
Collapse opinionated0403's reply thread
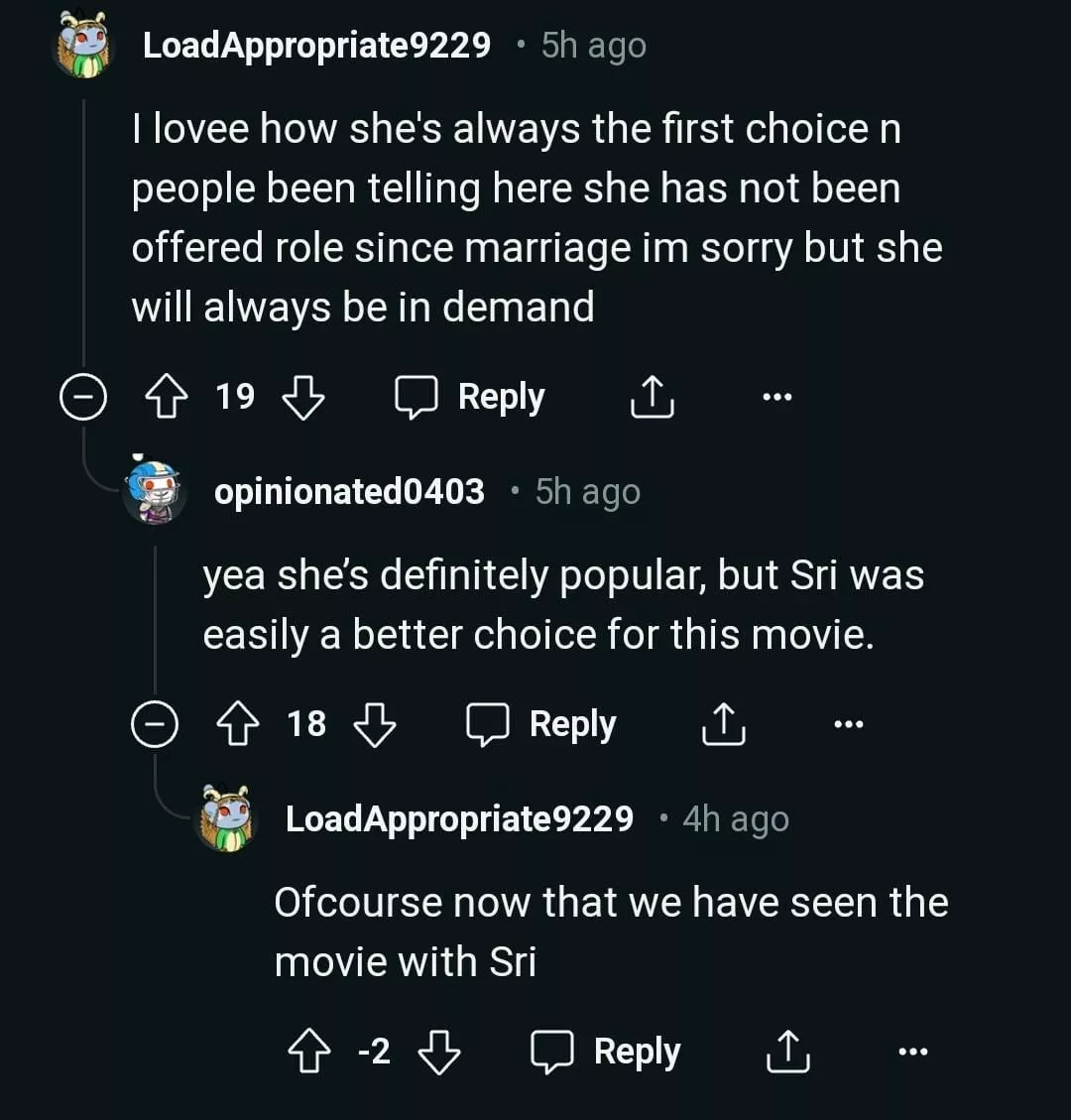point(154,726)
